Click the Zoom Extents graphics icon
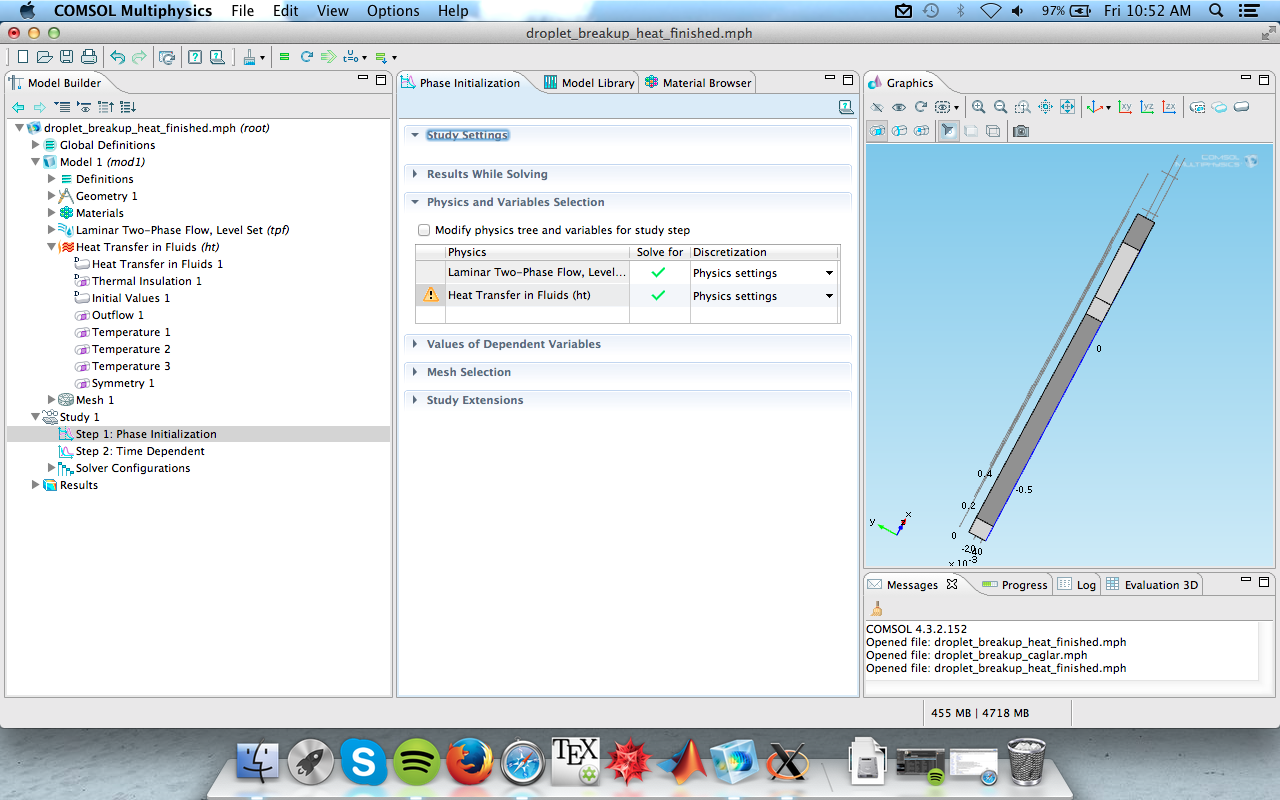Viewport: 1280px width, 800px height. coord(1067,107)
